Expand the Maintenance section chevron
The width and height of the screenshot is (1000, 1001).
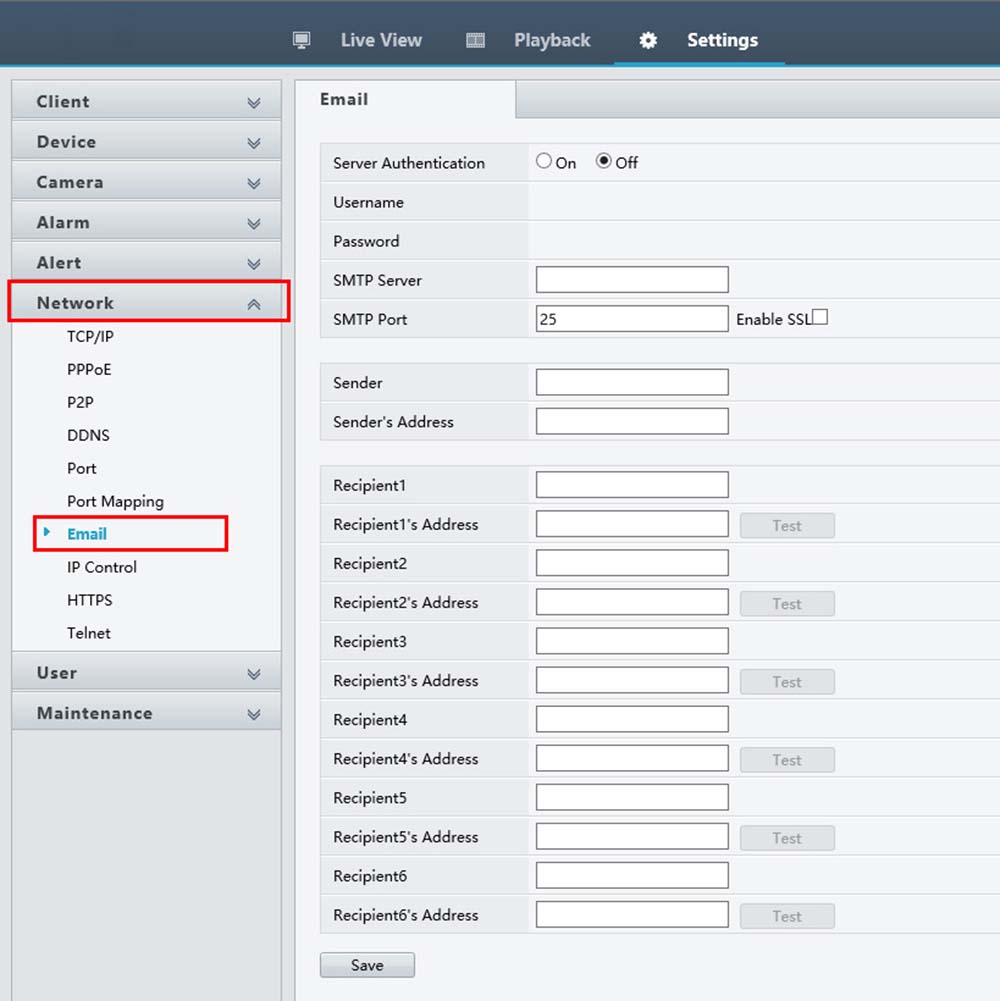[x=254, y=714]
